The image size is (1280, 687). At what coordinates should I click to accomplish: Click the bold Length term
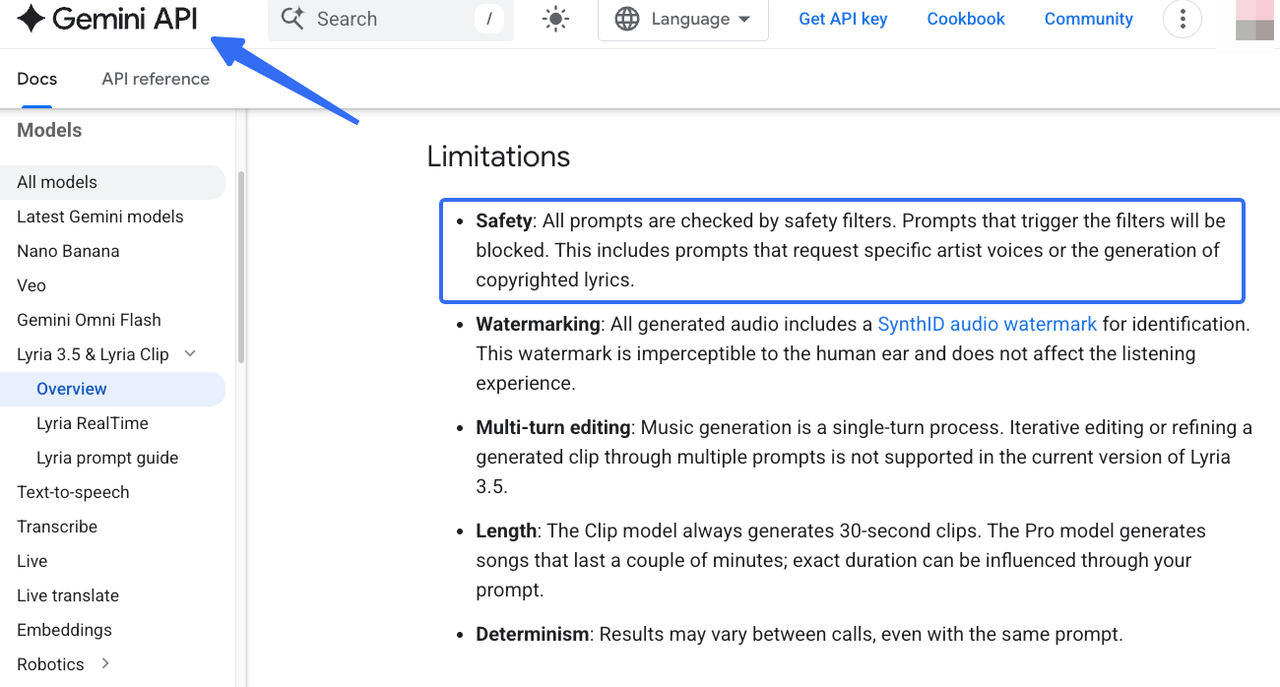pyautogui.click(x=507, y=531)
